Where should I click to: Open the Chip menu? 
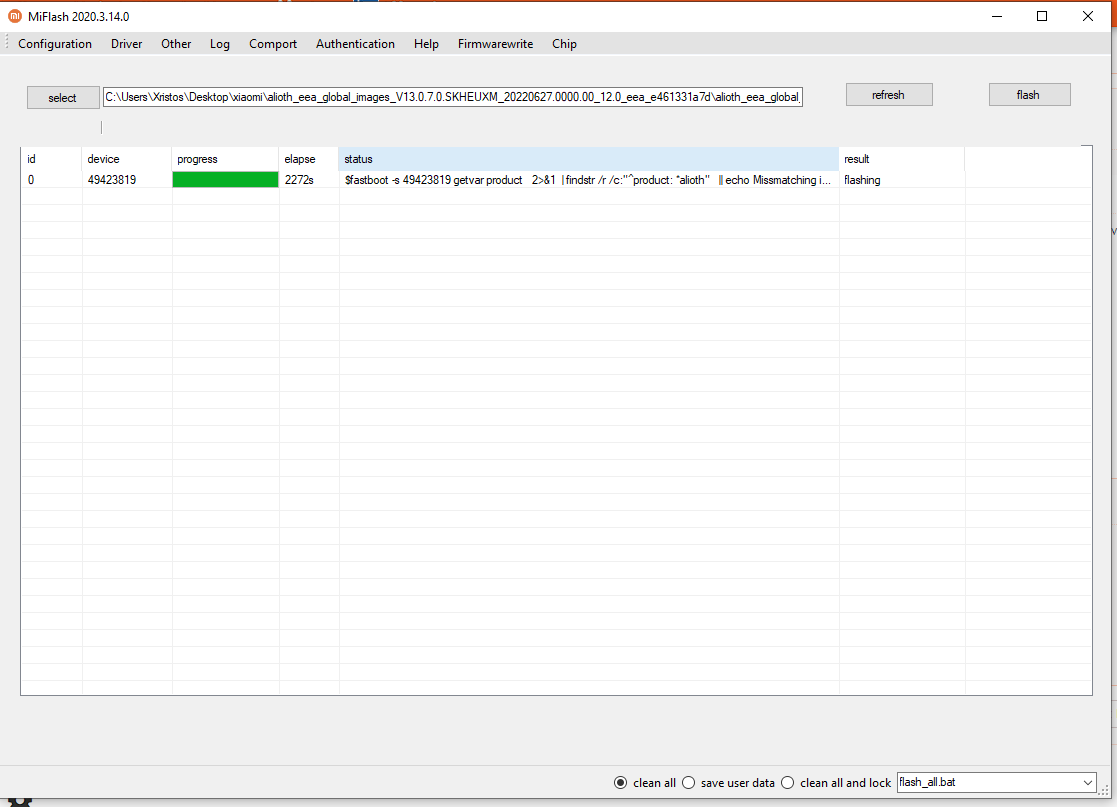tap(564, 43)
